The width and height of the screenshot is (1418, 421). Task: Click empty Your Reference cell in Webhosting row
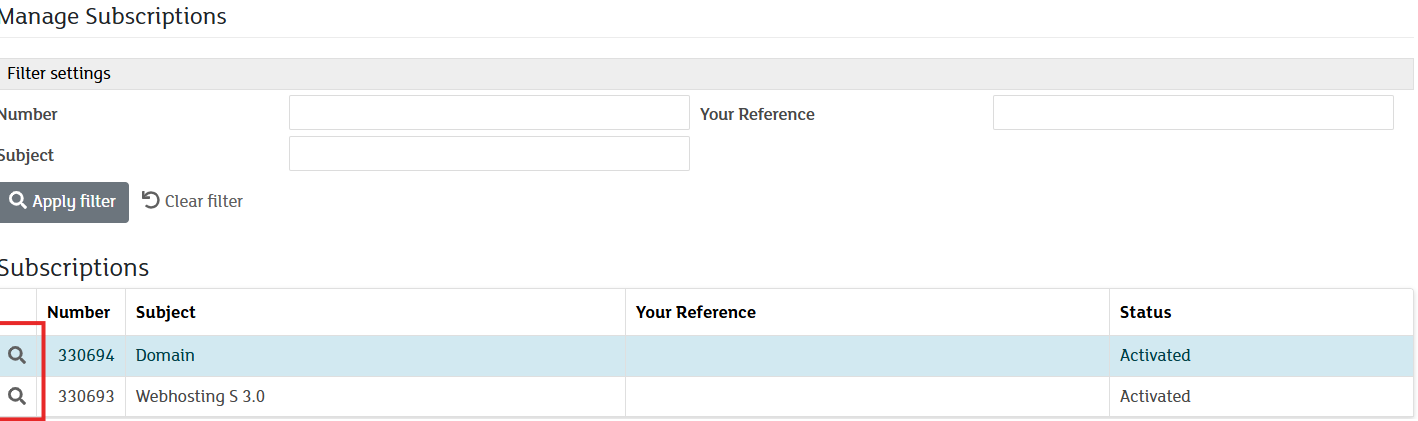coord(867,396)
